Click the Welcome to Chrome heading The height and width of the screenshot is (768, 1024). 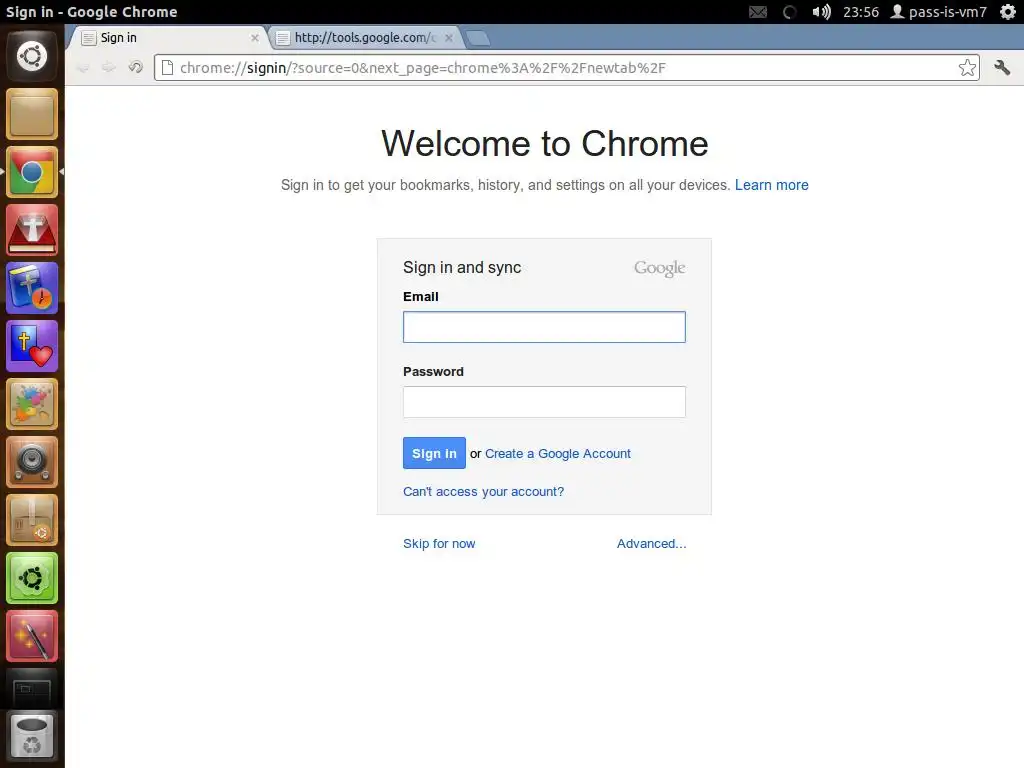coord(545,144)
